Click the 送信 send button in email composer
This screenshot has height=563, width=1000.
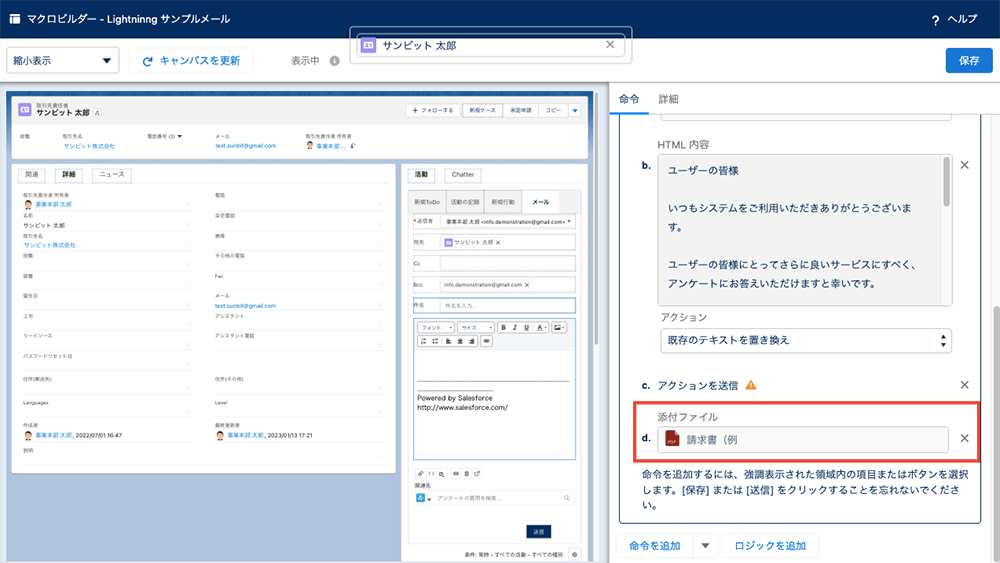point(538,532)
